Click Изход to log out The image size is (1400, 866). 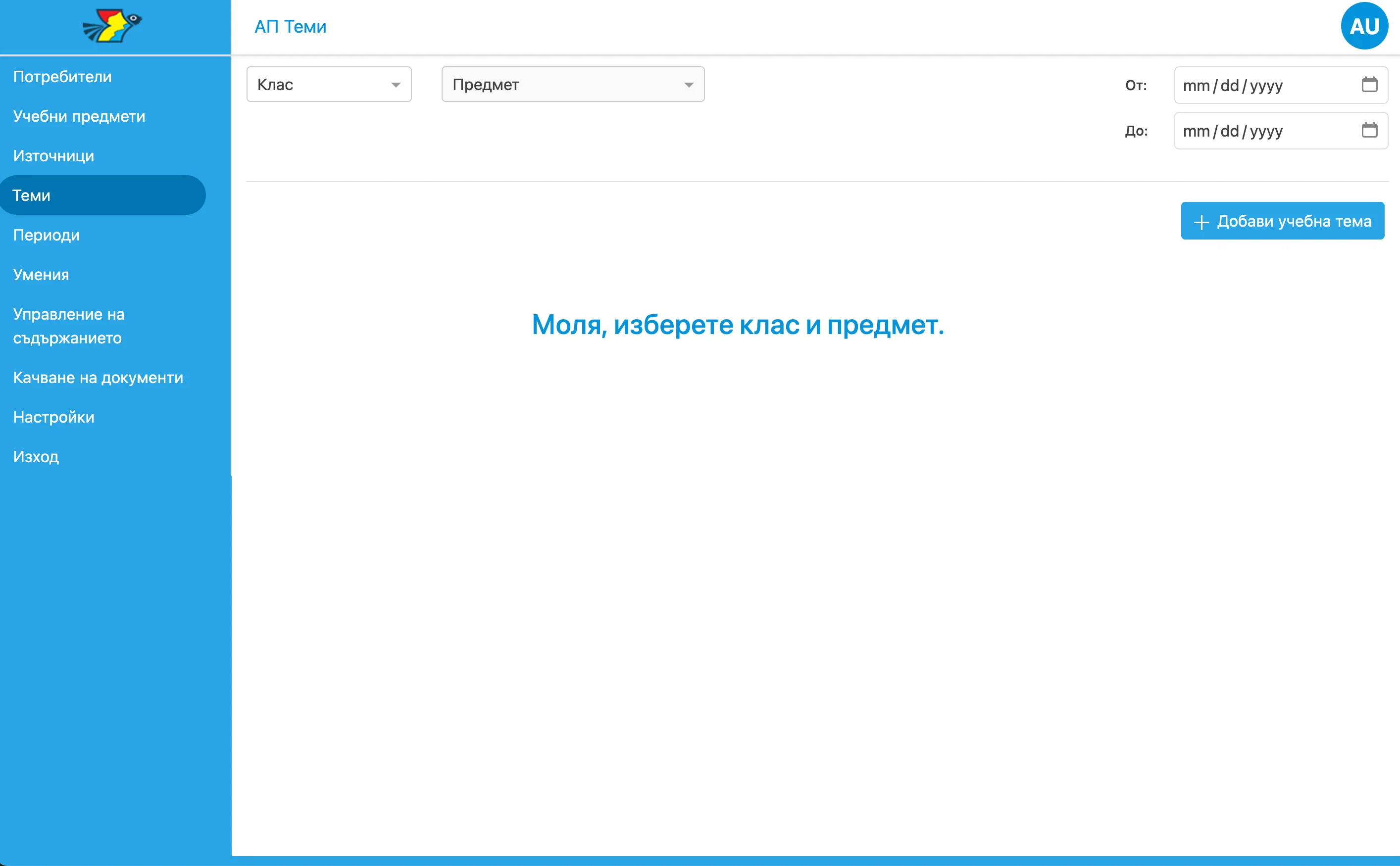coord(35,456)
